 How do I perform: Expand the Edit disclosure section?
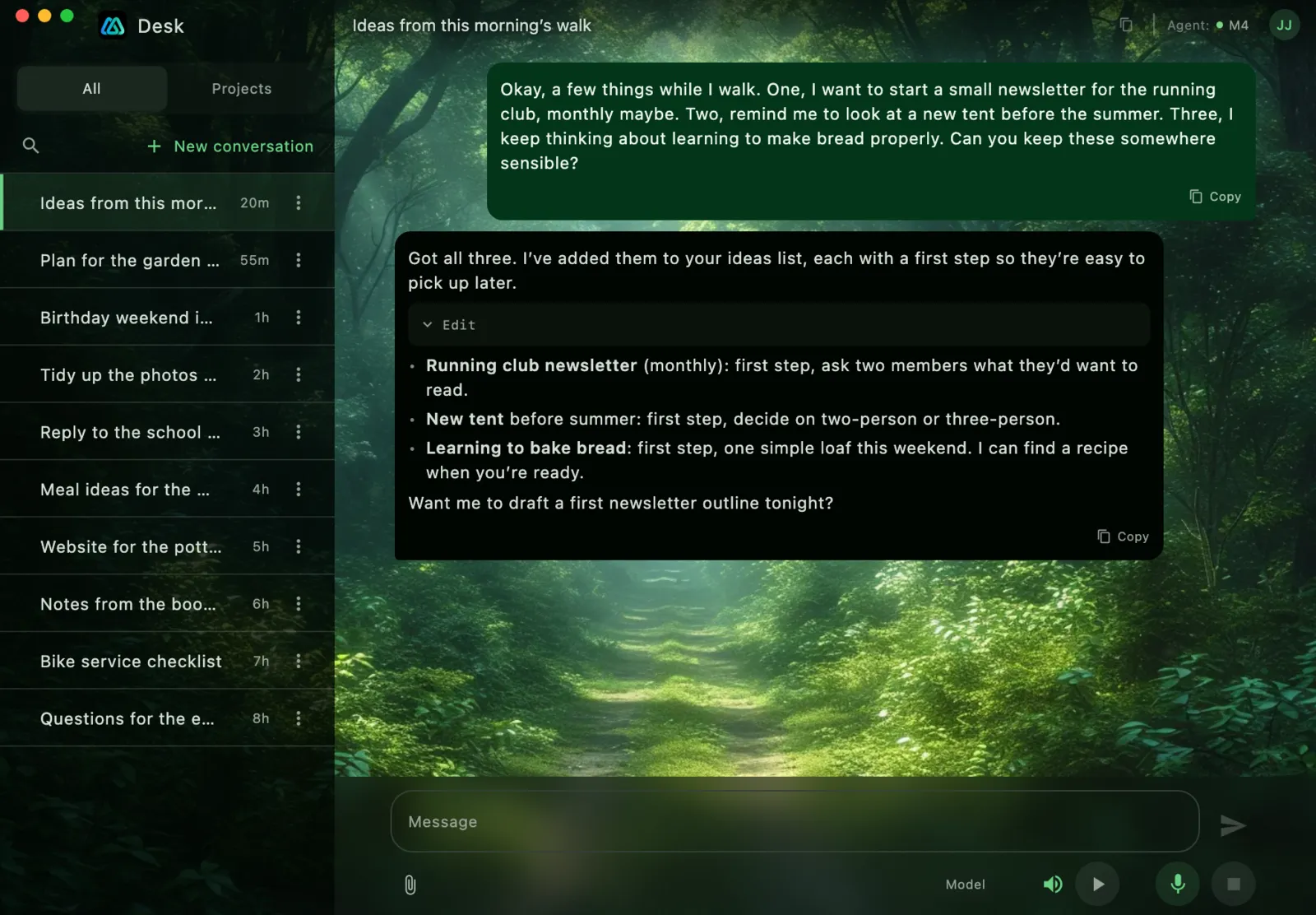point(779,325)
